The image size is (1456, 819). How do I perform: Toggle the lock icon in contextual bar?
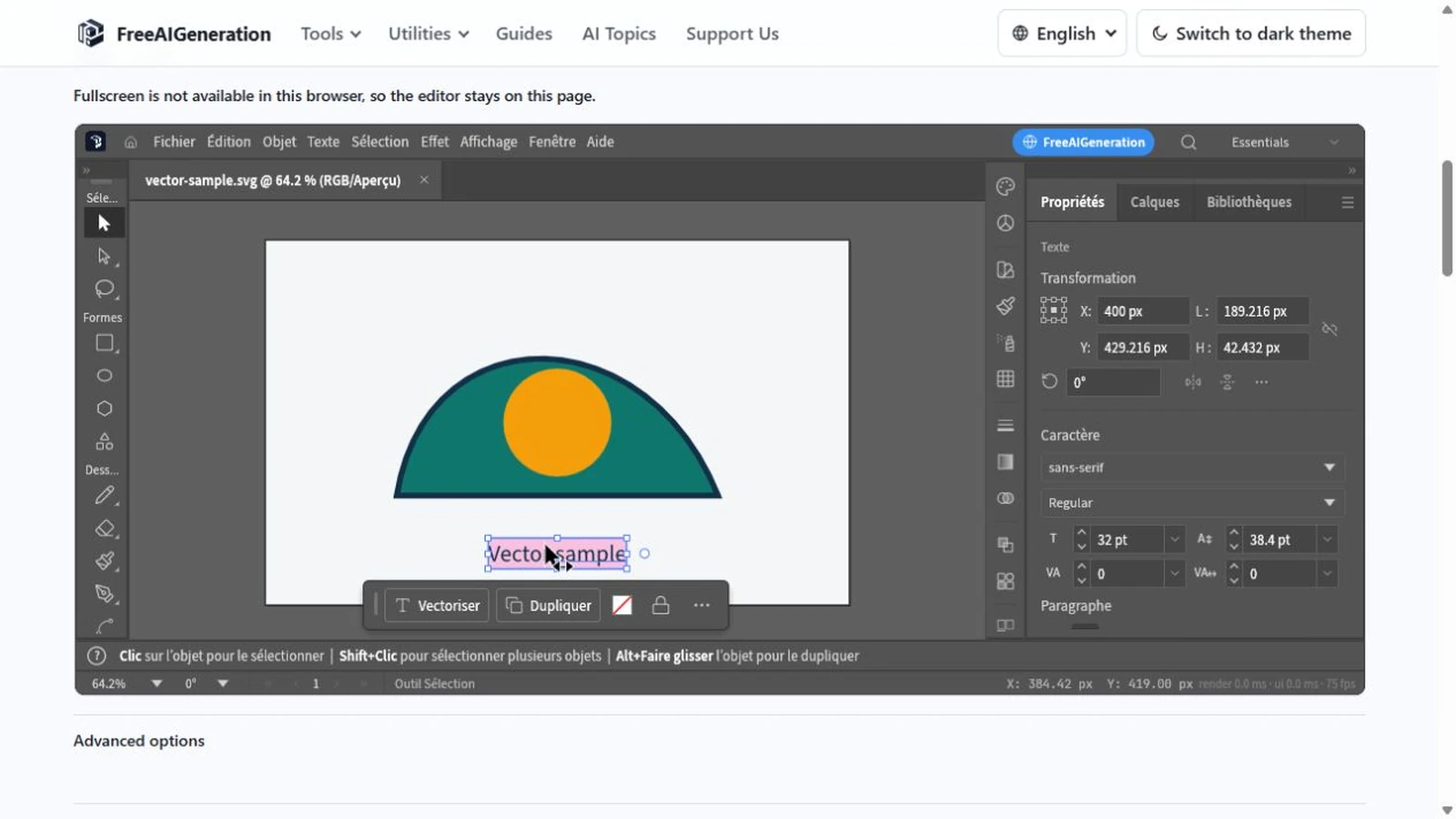(x=661, y=605)
